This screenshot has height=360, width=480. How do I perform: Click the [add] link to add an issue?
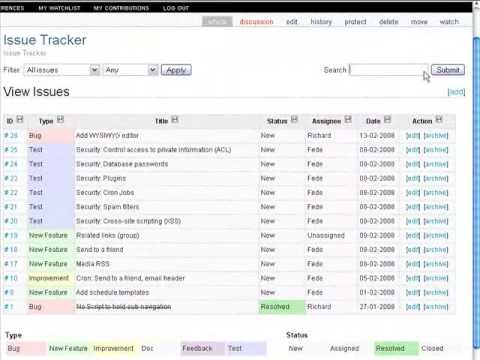click(456, 92)
